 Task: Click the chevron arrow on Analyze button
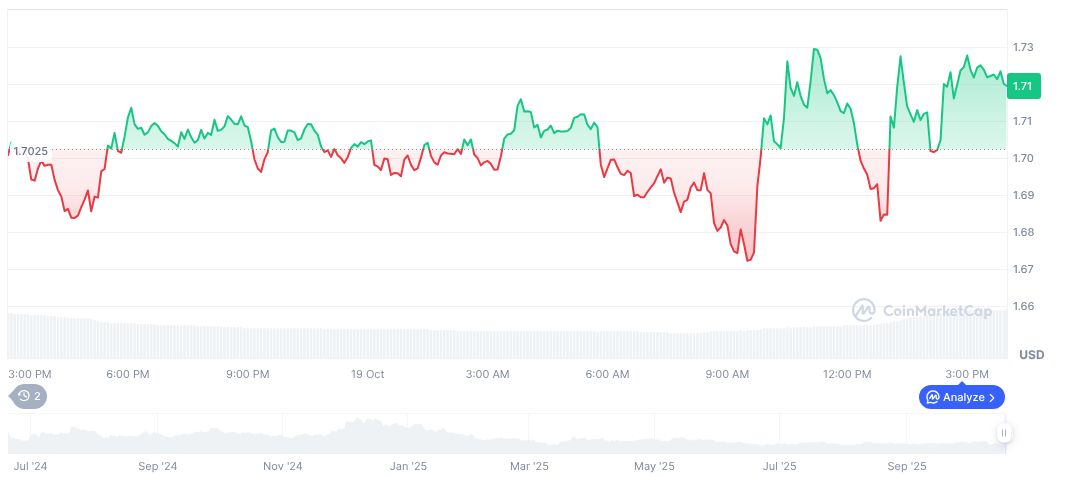991,397
